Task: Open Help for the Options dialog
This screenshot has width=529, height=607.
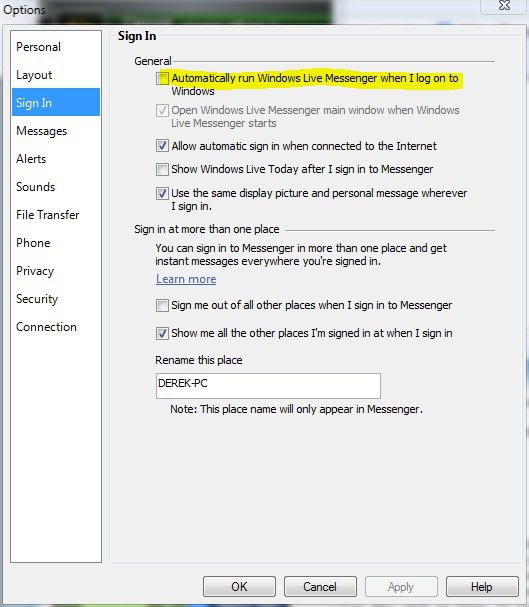Action: 482,586
